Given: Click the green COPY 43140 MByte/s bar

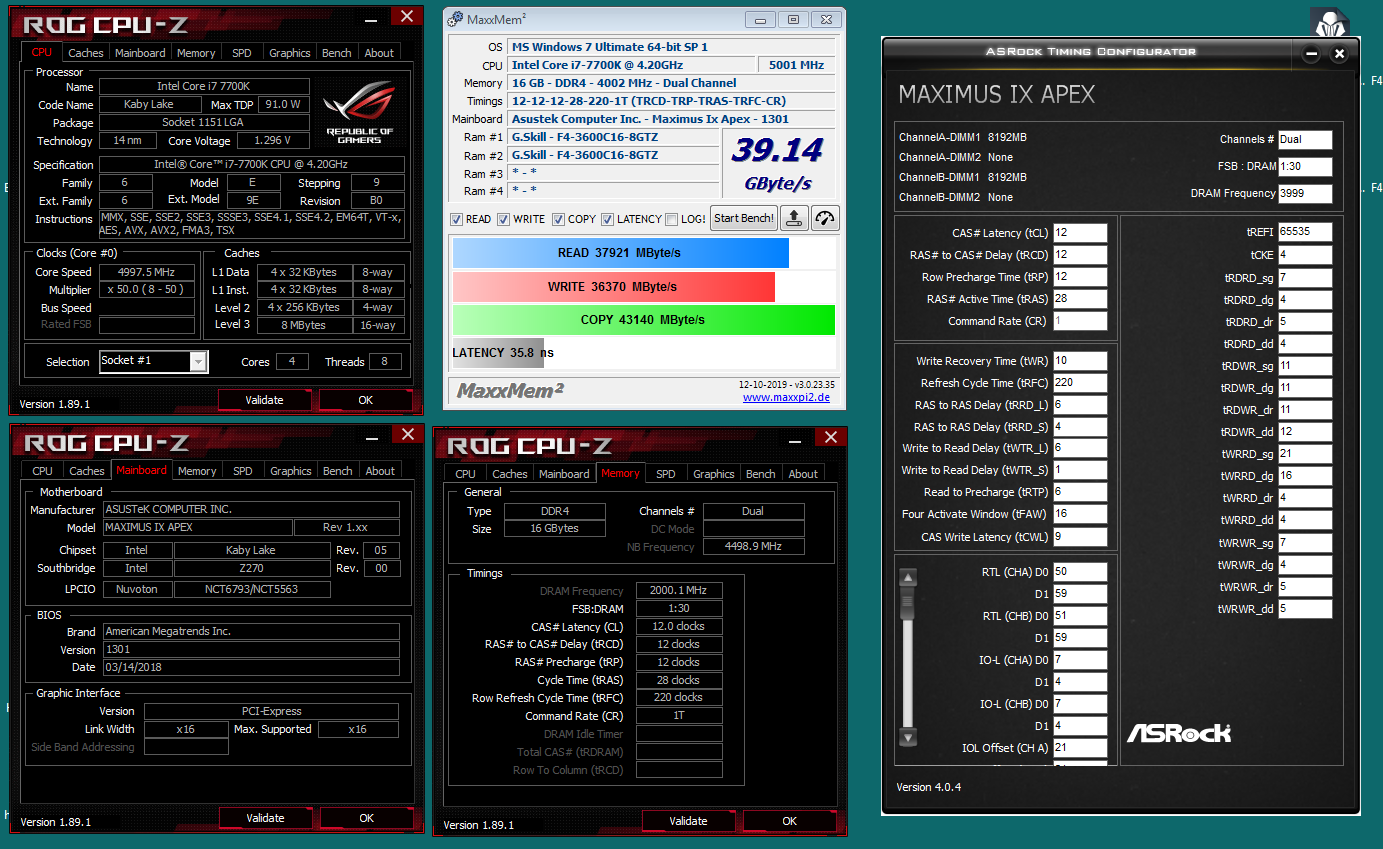Looking at the screenshot, I should [643, 320].
